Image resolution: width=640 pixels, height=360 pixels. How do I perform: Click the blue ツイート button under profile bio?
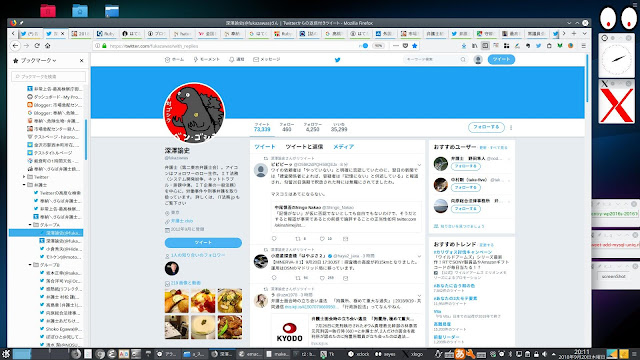click(x=203, y=242)
